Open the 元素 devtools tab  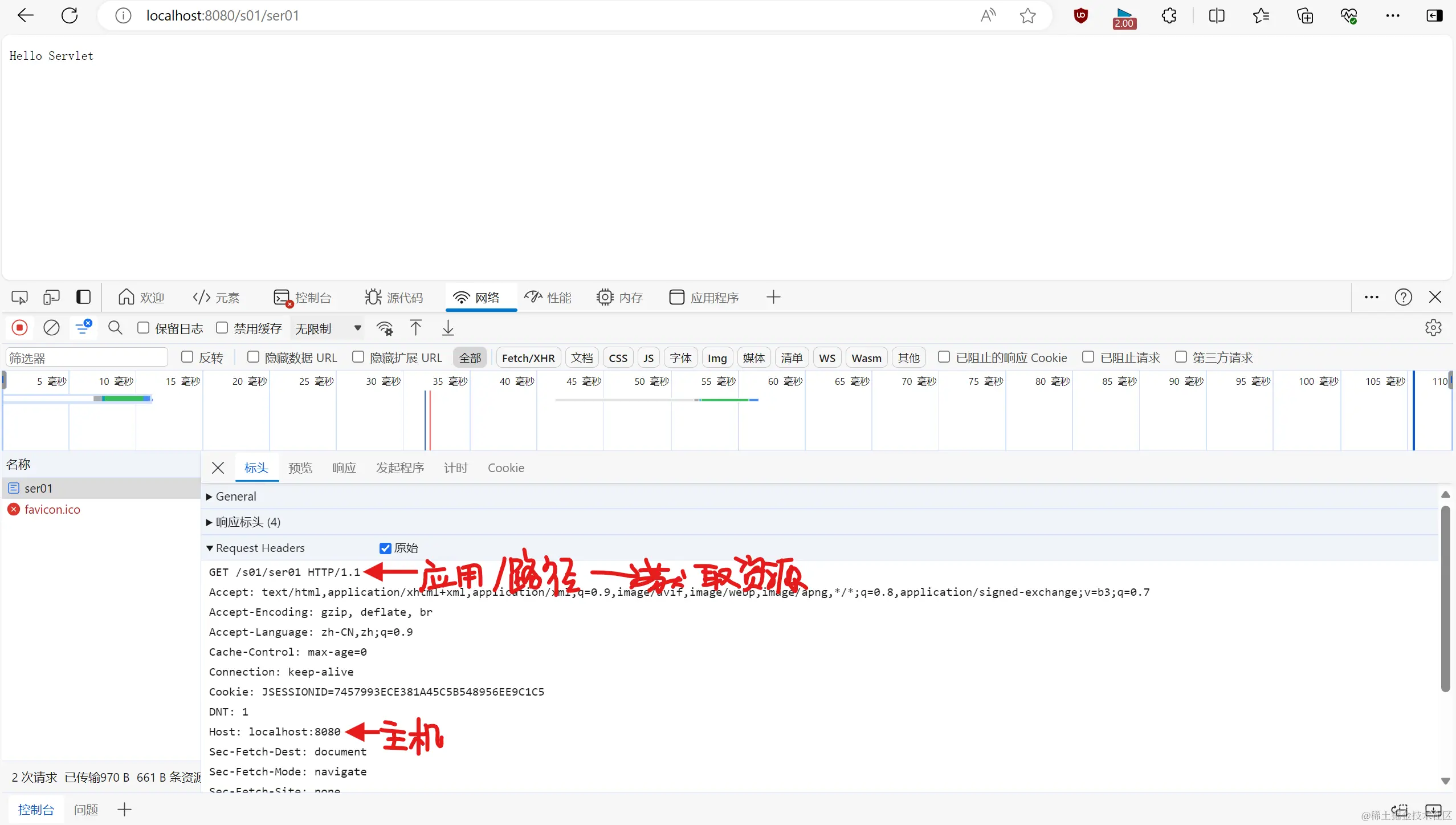(216, 297)
